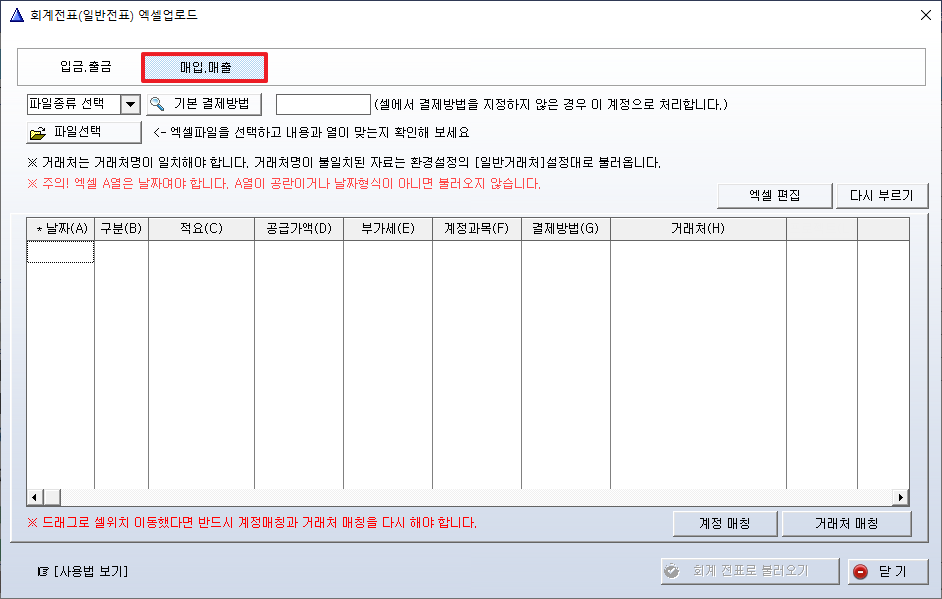Click the horizontal scrollbar right arrow

[x=901, y=497]
